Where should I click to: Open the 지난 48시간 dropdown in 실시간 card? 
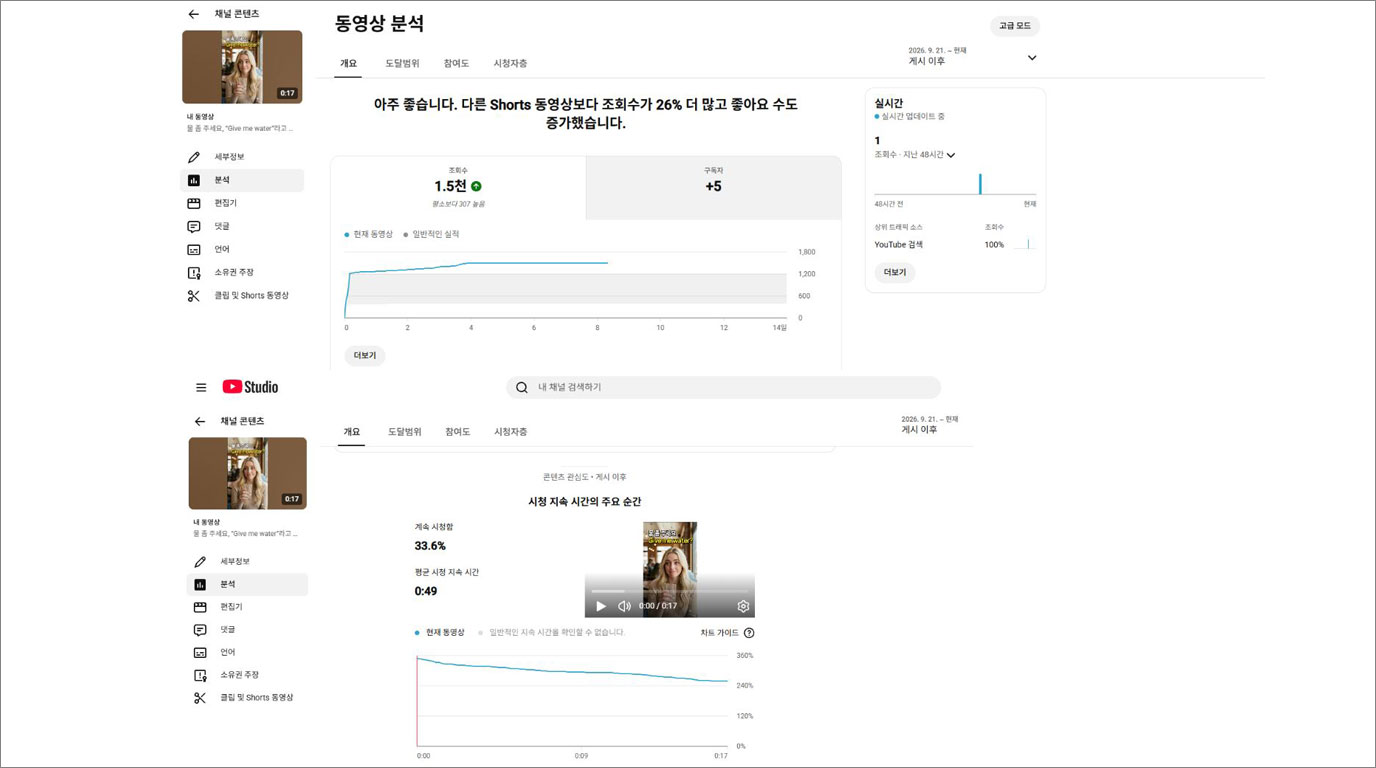(951, 155)
